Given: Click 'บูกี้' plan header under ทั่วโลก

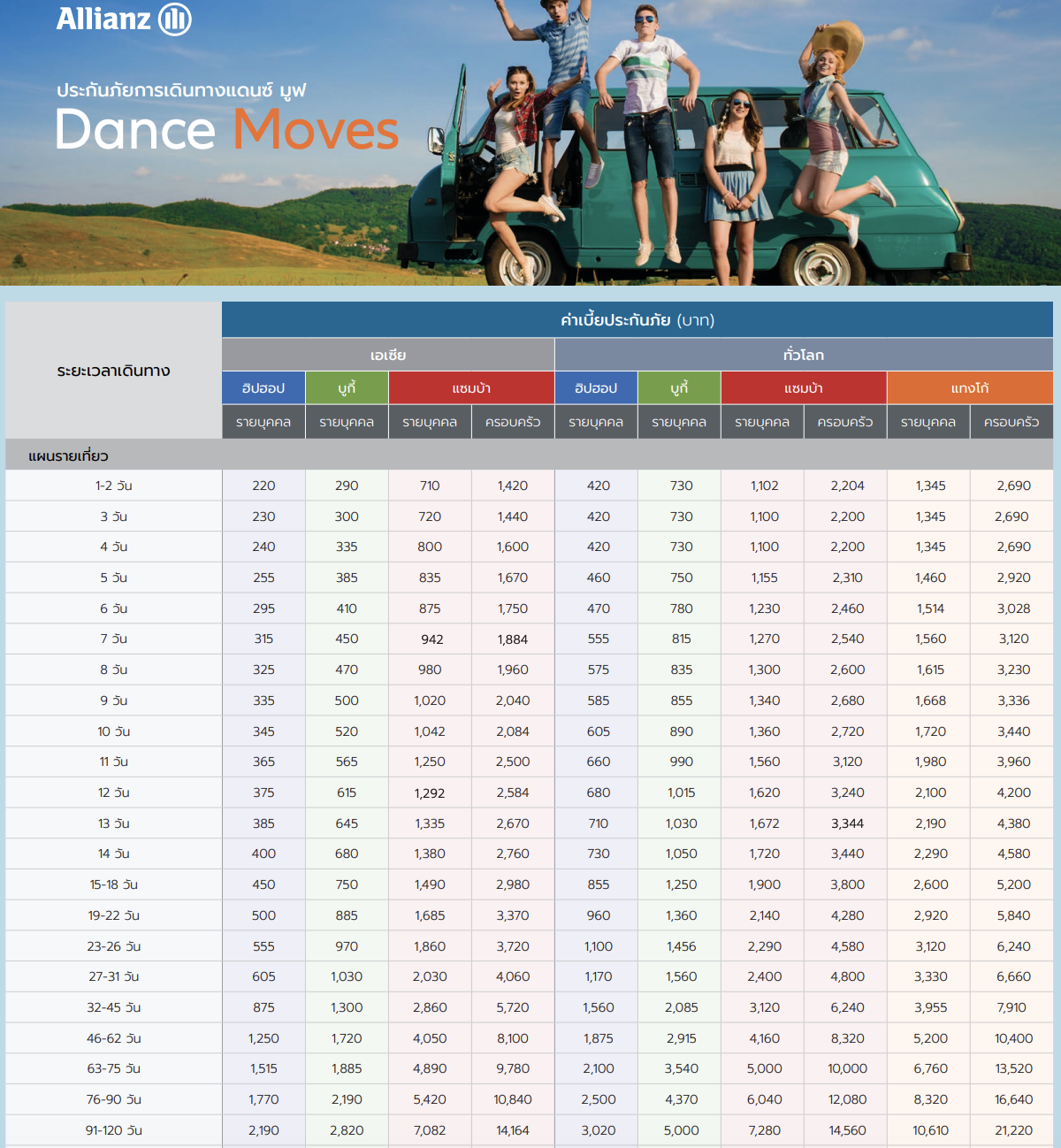Looking at the screenshot, I should [x=679, y=388].
